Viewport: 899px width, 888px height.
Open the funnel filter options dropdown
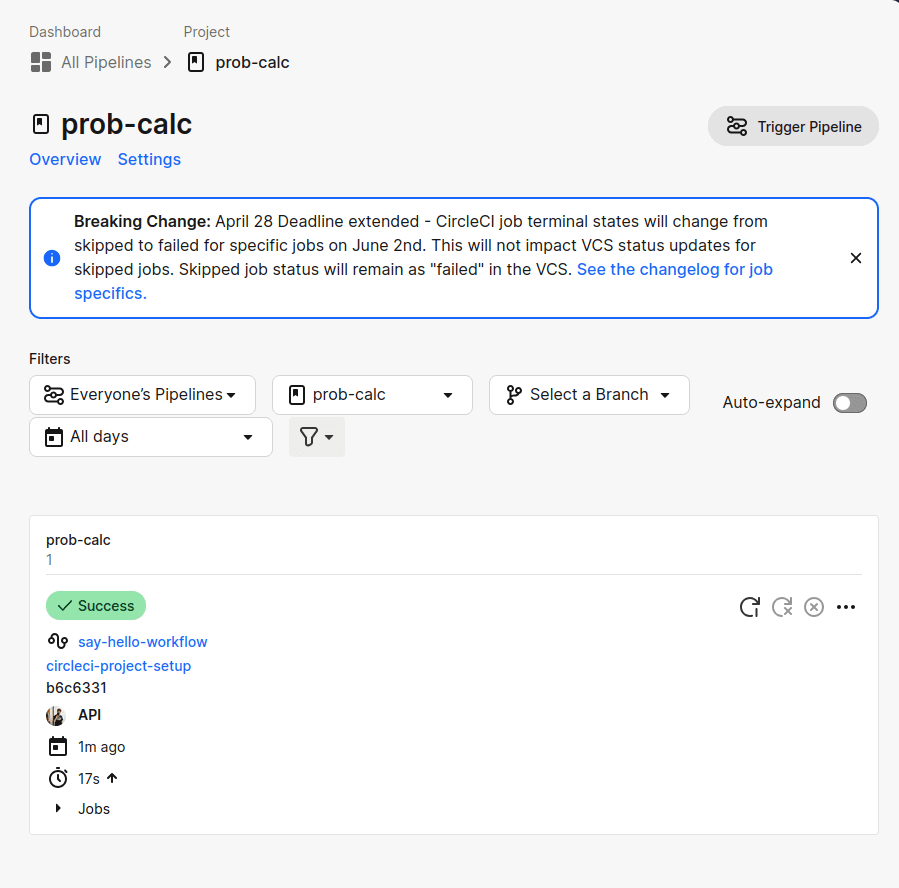pyautogui.click(x=316, y=437)
